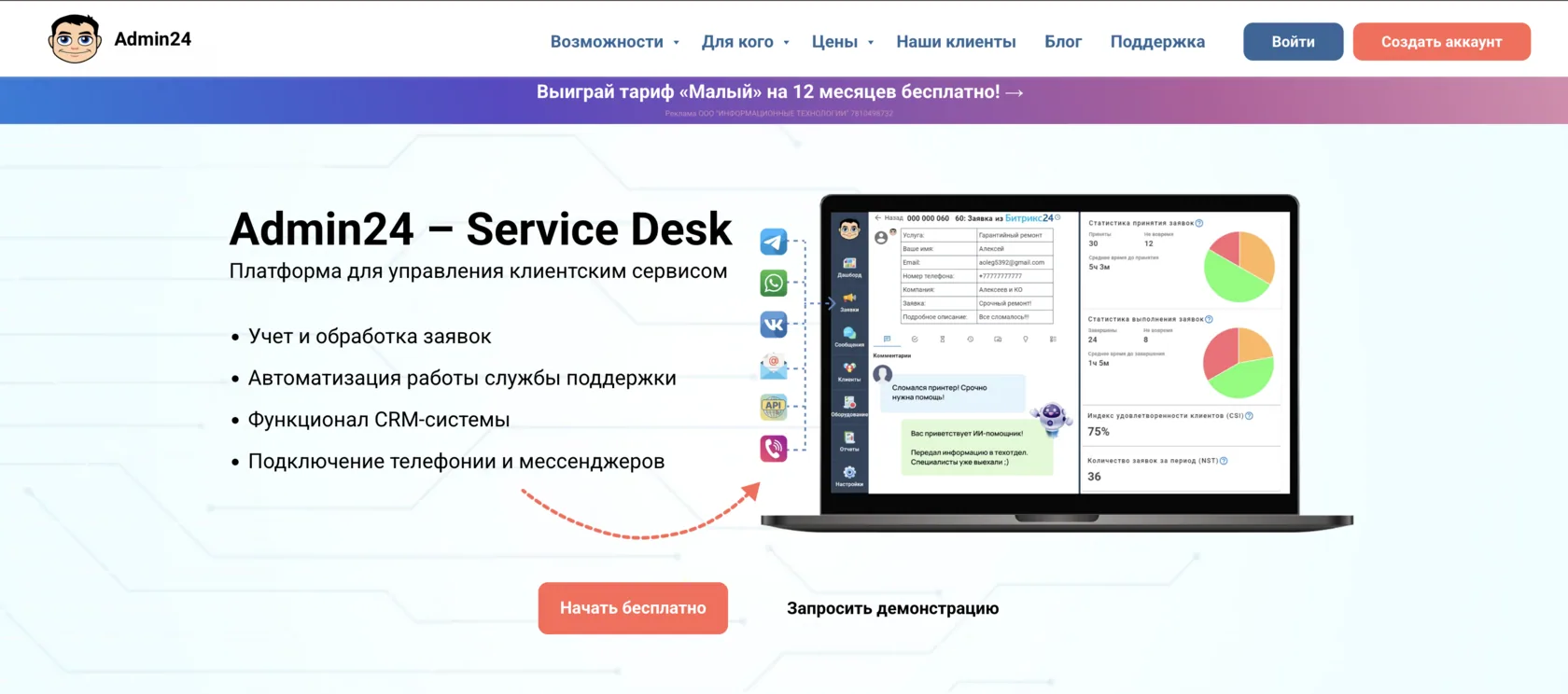Click 'Автоматизация работы службы поддержки' bullet
The image size is (1568, 694).
pyautogui.click(x=462, y=379)
